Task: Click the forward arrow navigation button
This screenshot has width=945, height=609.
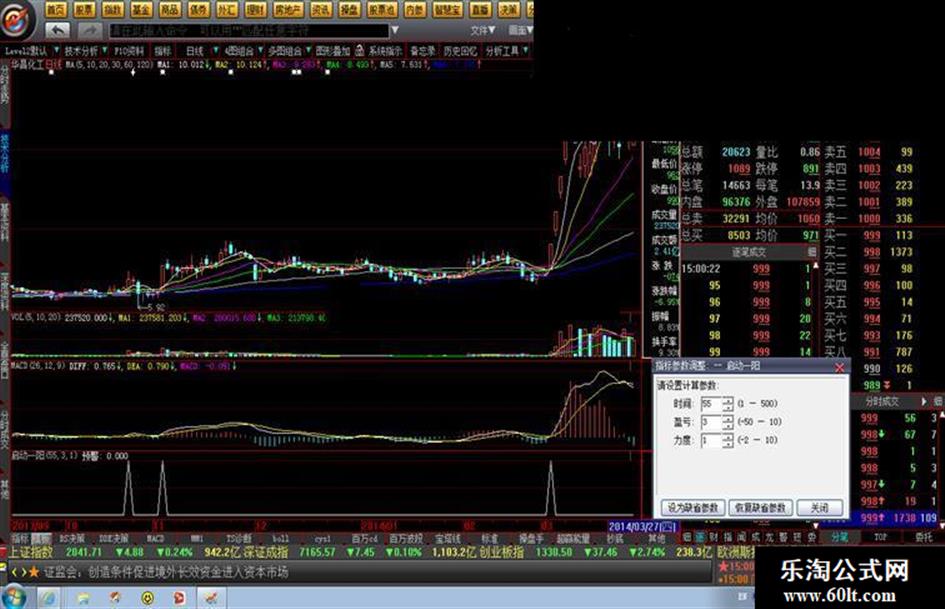Action: (x=89, y=30)
